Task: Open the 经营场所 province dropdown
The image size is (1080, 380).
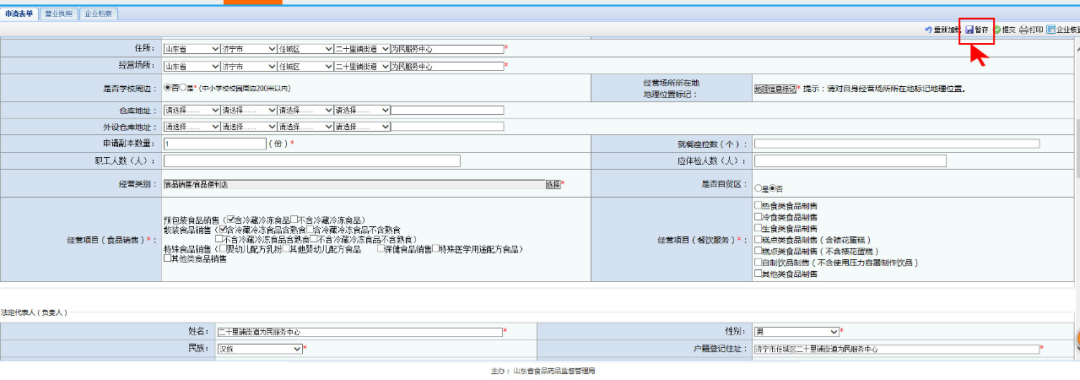Action: tap(191, 67)
